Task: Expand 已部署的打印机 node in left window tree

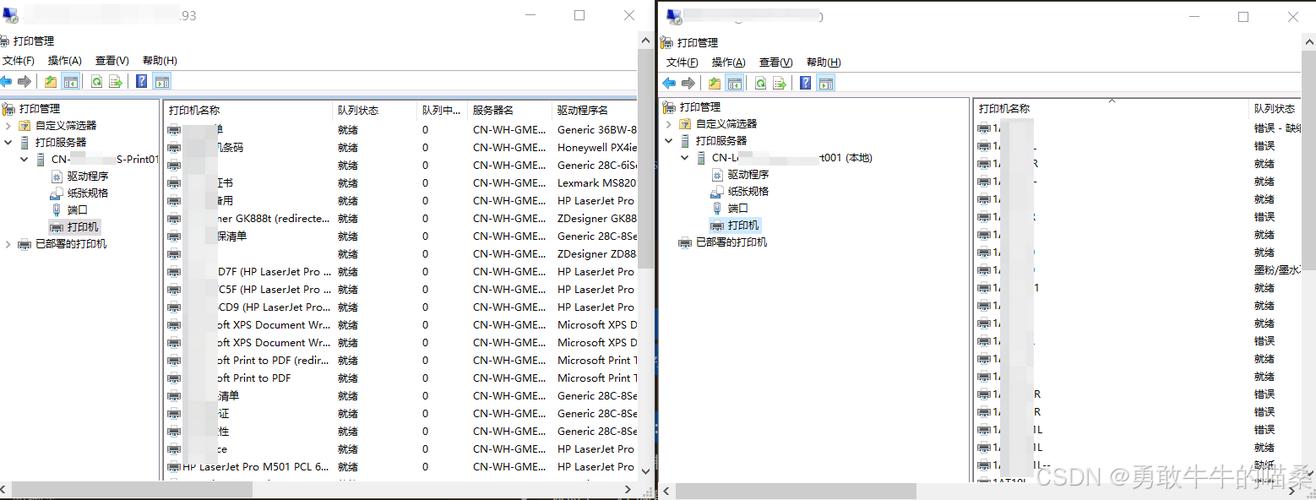Action: pos(8,244)
